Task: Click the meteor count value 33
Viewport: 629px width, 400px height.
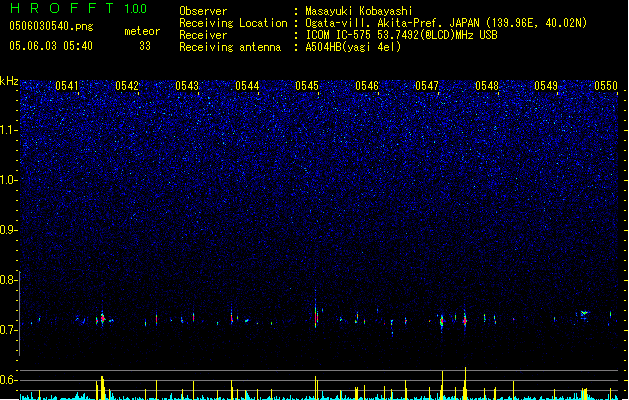Action: pos(145,46)
